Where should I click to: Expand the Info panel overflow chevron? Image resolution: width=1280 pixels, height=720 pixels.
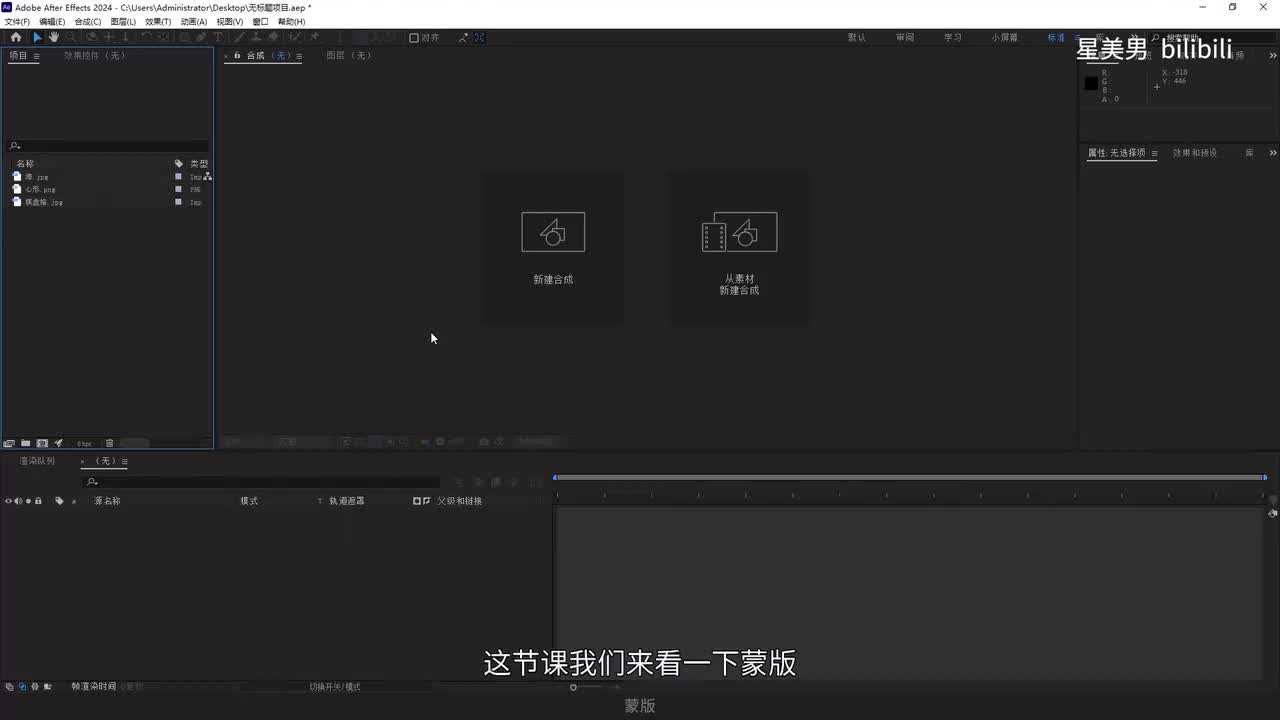[x=1272, y=56]
